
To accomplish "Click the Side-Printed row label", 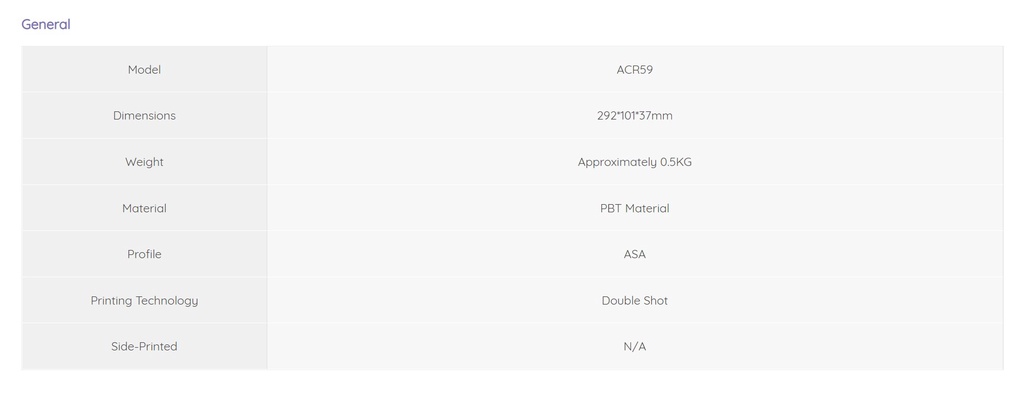I will (x=144, y=346).
